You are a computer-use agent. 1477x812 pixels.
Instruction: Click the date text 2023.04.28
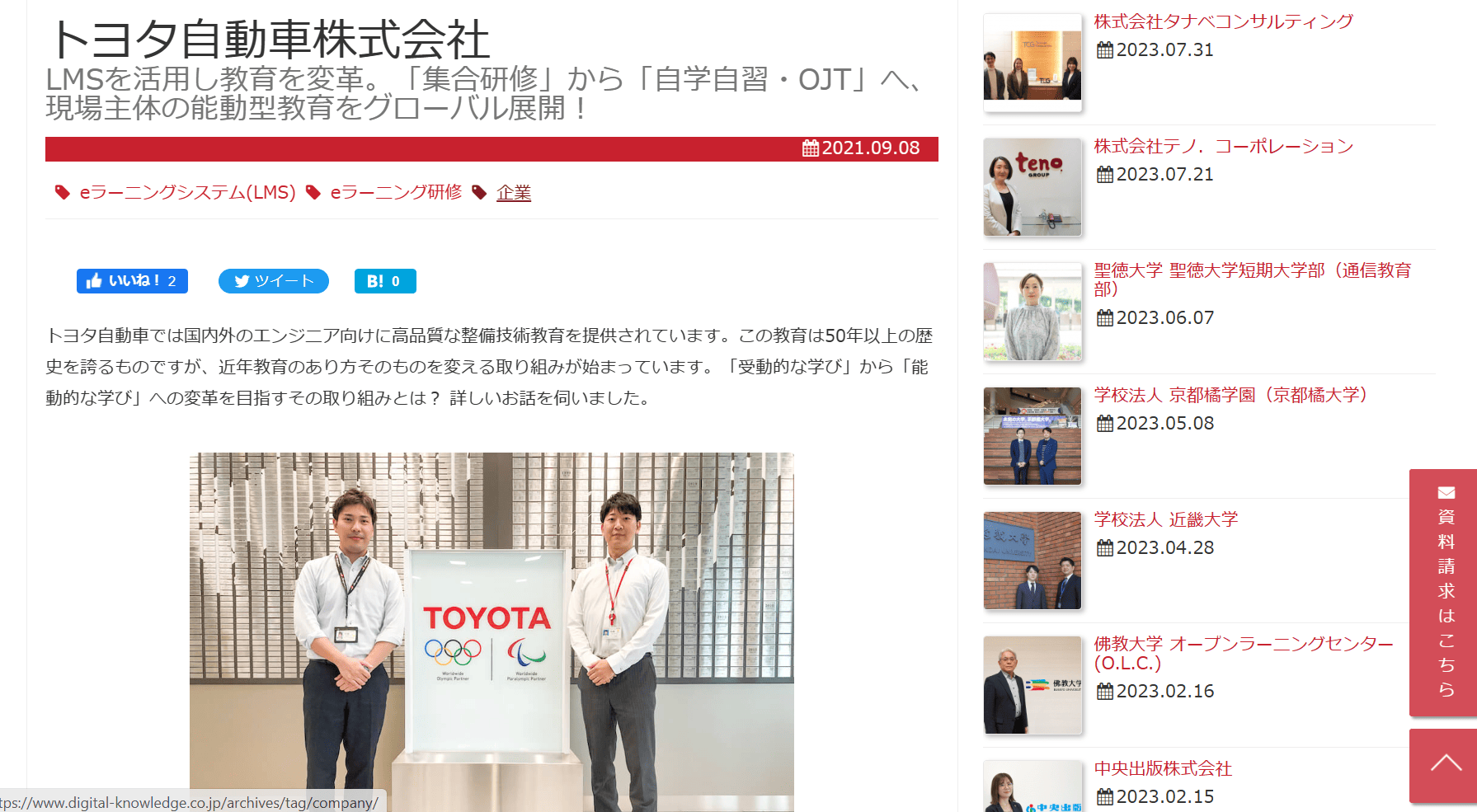[x=1165, y=548]
